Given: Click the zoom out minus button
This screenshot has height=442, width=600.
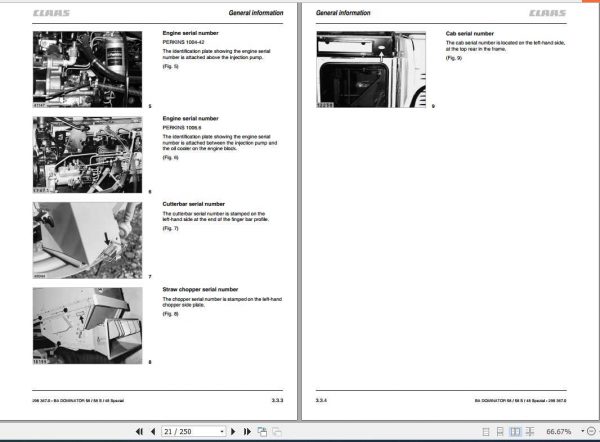Looking at the screenshot, I should pos(591,431).
